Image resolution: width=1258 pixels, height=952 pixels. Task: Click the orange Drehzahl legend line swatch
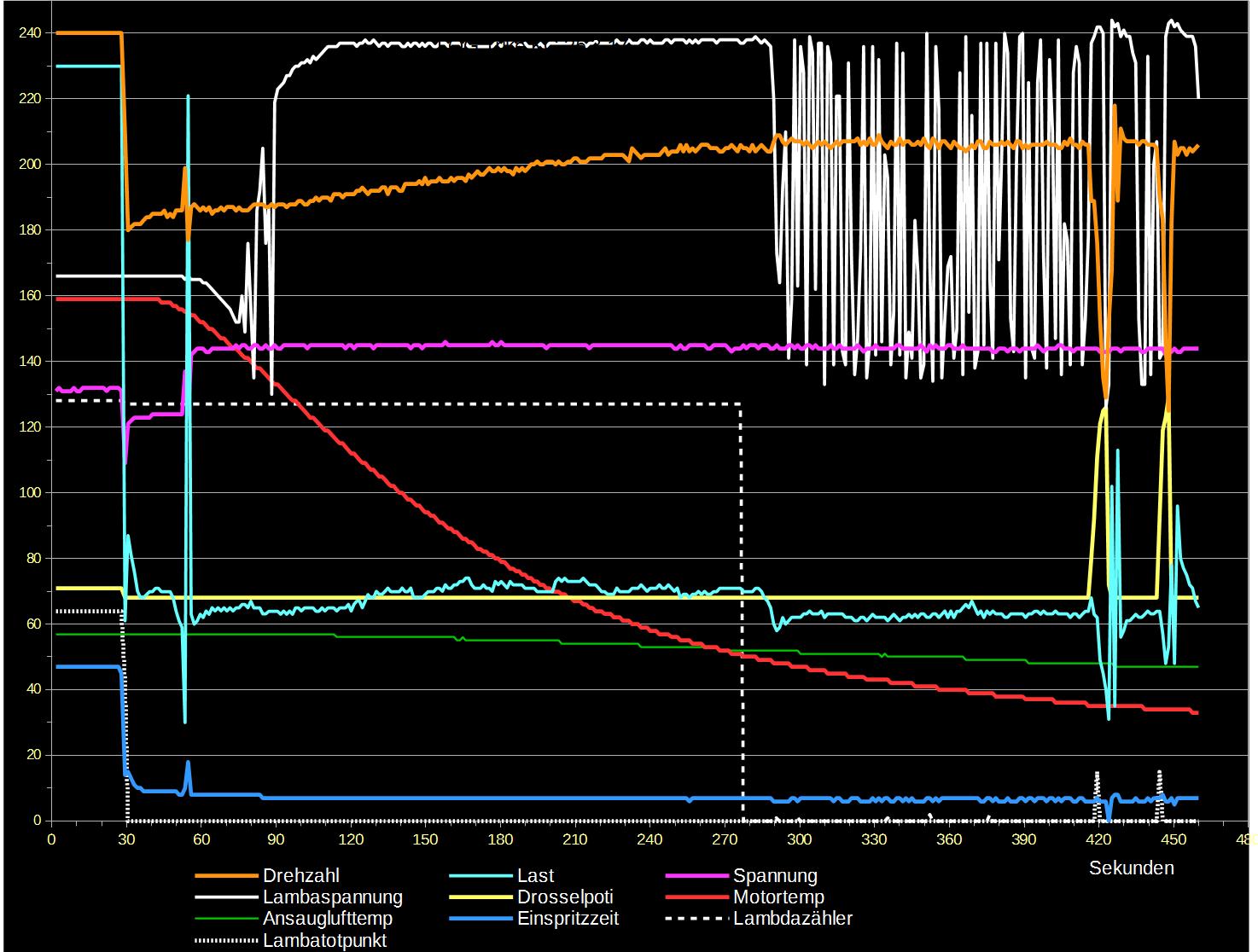(x=225, y=876)
